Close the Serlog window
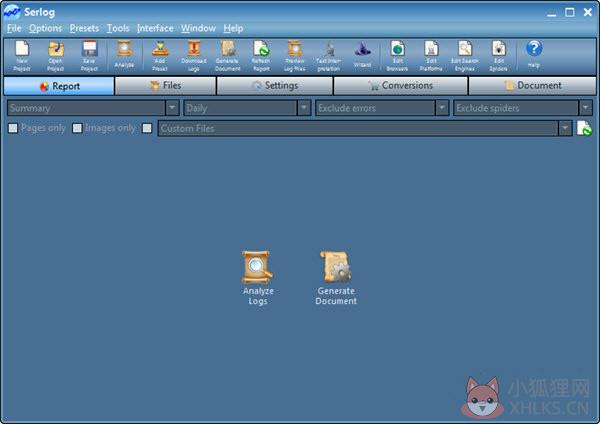Screen dimensions: 600x424 [x=588, y=13]
